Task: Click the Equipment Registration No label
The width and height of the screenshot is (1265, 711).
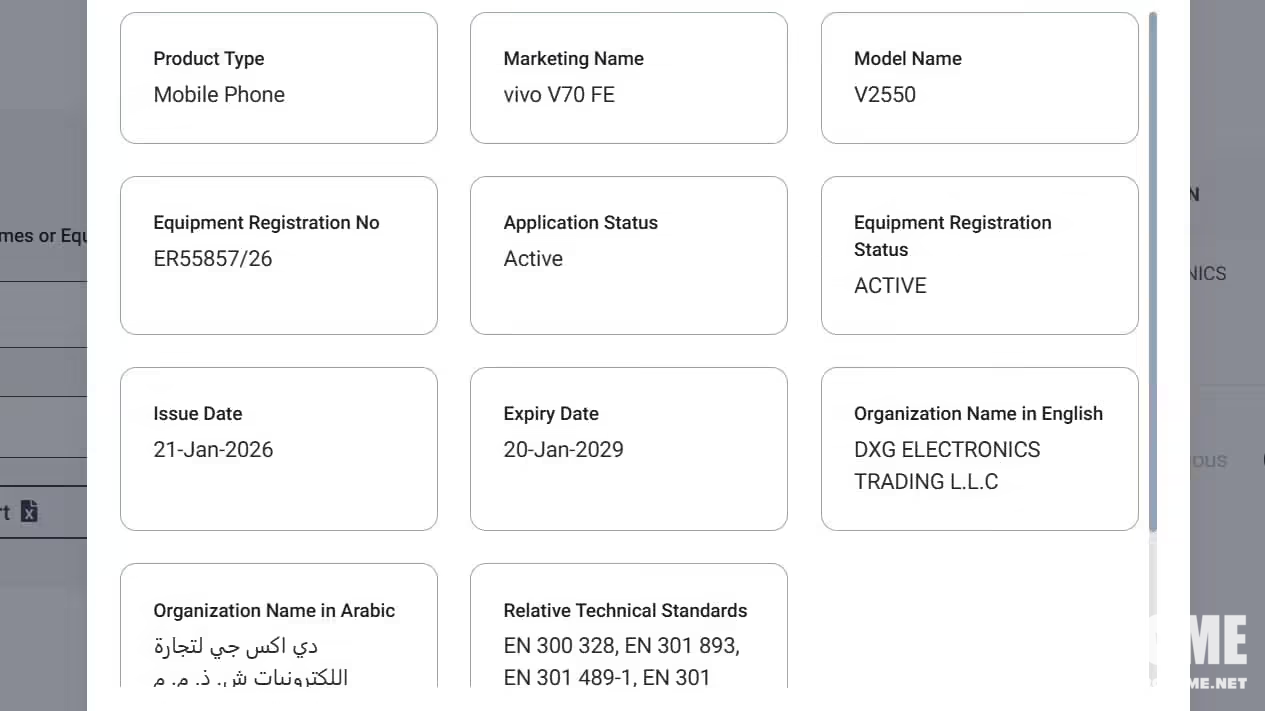Action: [266, 223]
